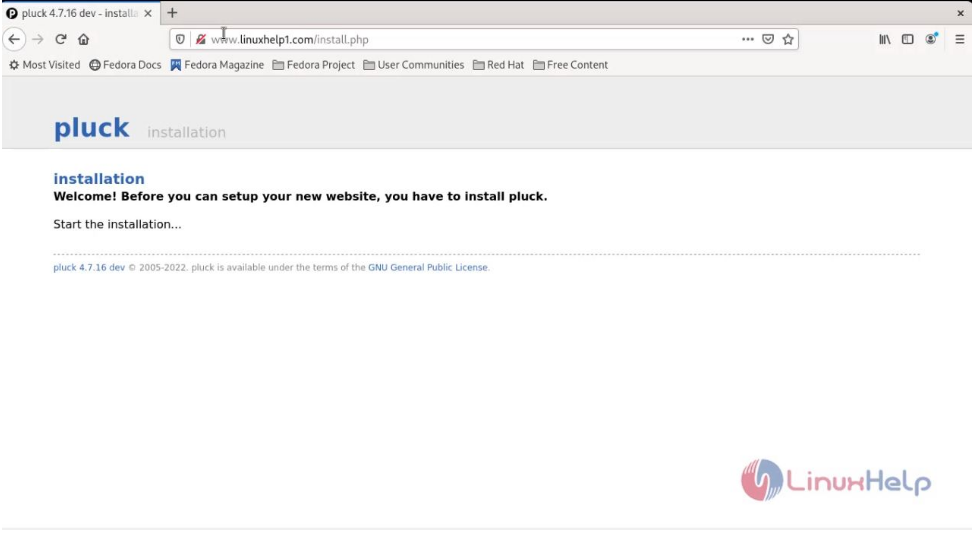Go back to the previous page
This screenshot has height=540, width=972.
(x=14, y=39)
